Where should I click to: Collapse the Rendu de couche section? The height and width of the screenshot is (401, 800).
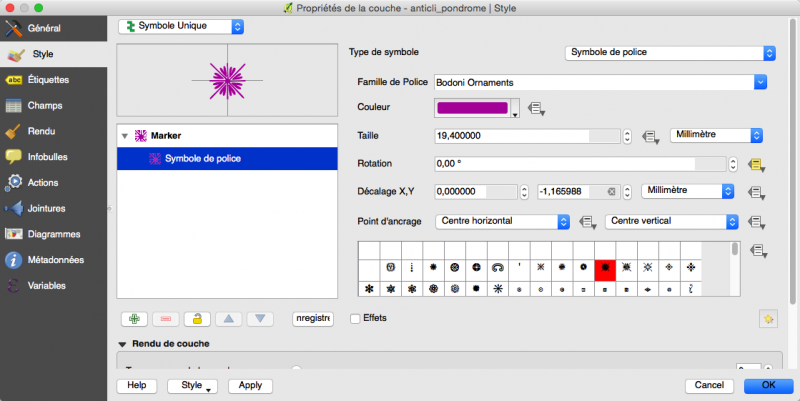coord(122,344)
